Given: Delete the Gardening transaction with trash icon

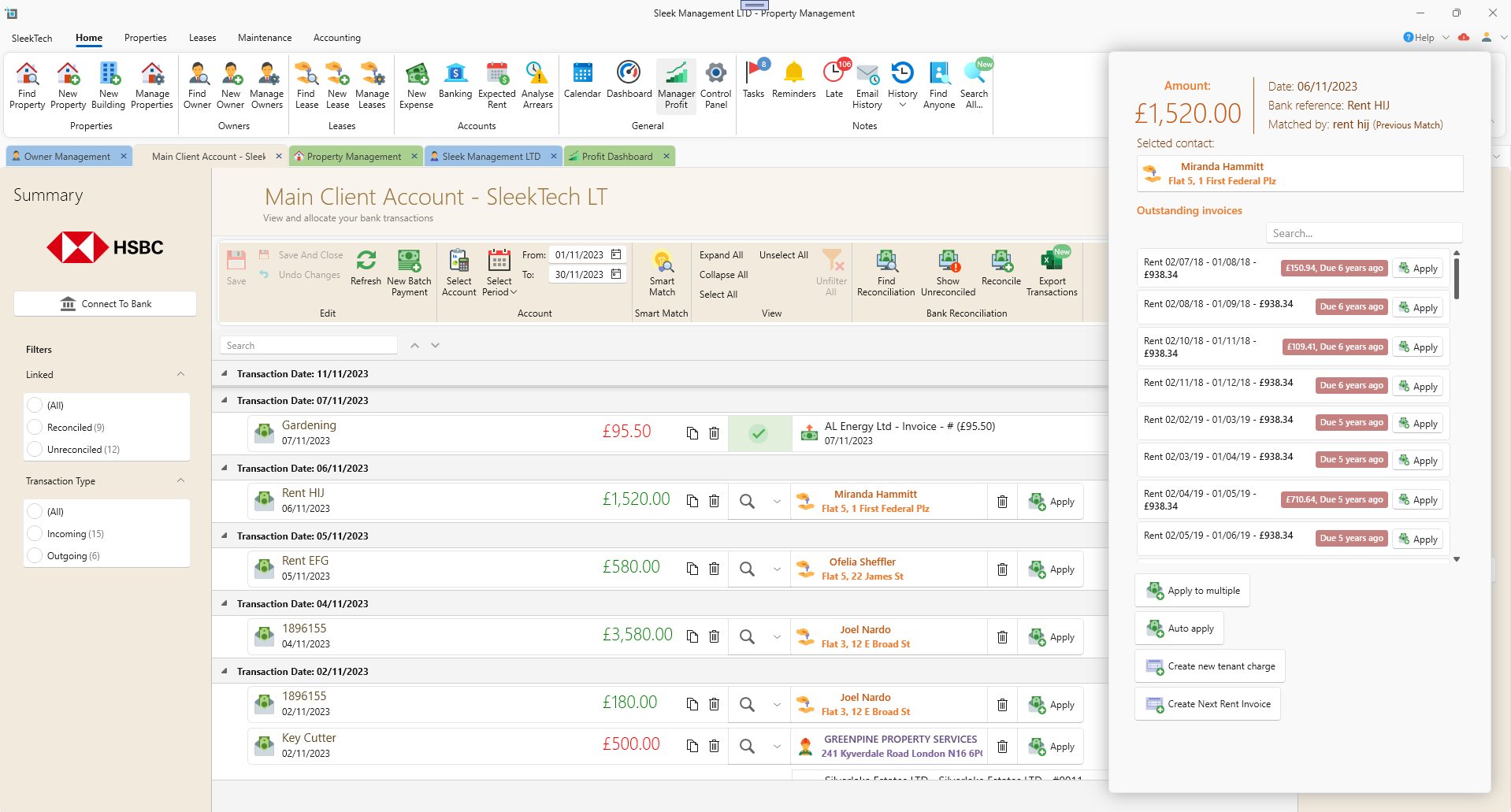Looking at the screenshot, I should (715, 433).
